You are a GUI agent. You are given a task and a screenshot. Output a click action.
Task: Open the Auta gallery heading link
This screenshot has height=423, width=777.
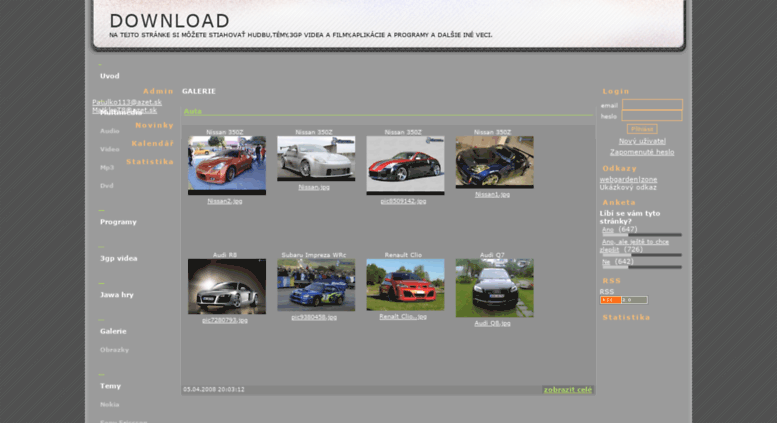tap(193, 111)
